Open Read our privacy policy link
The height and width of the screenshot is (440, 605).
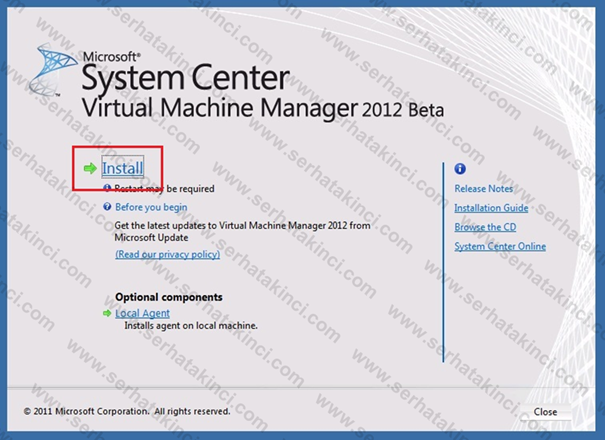(167, 254)
